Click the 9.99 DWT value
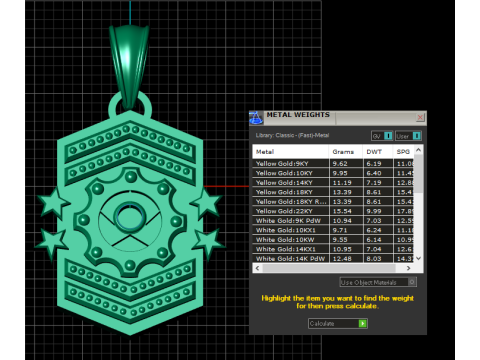480x360 pixels. (x=374, y=211)
